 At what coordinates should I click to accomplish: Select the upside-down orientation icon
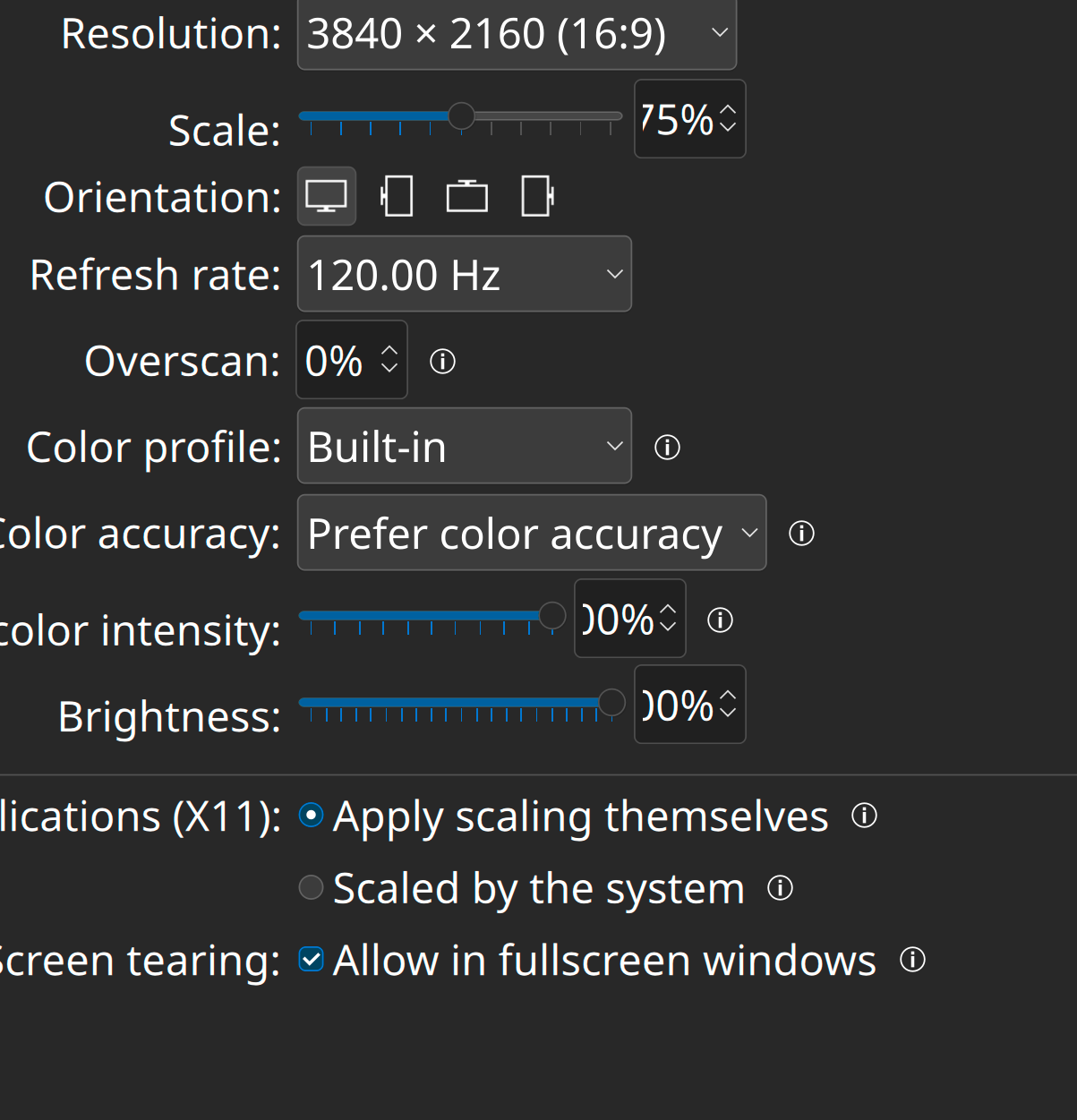coord(466,196)
